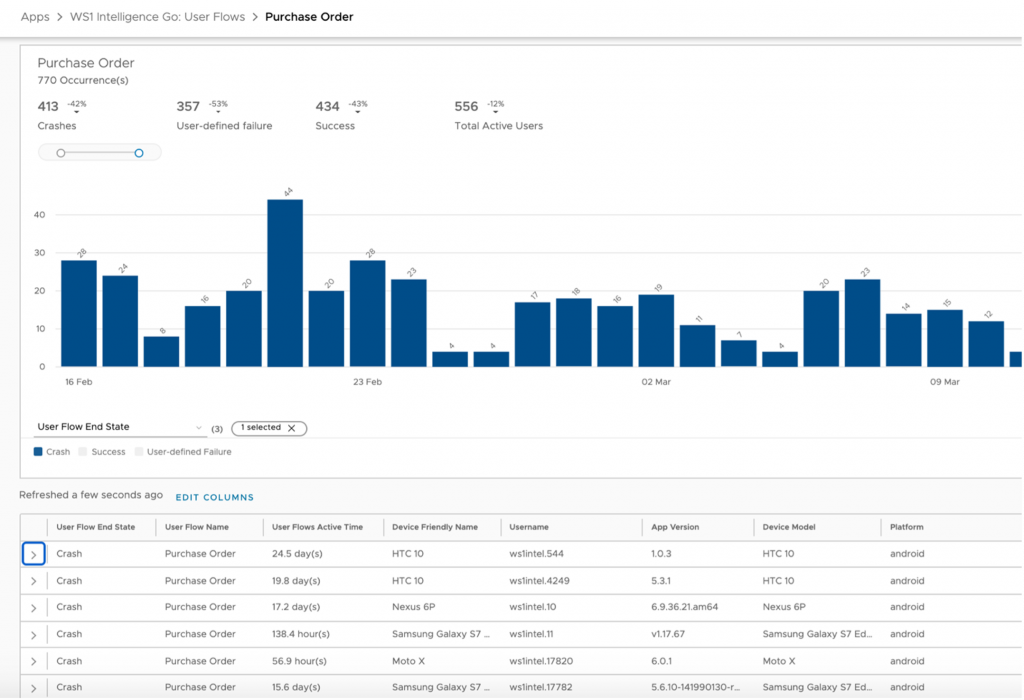Expand the Moto X crash row

pos(33,661)
